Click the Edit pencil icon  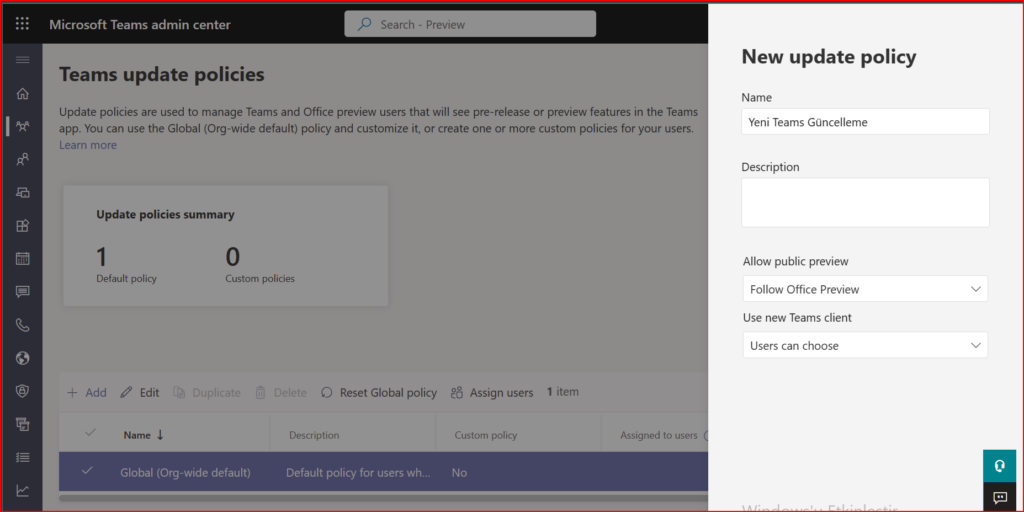pos(127,392)
